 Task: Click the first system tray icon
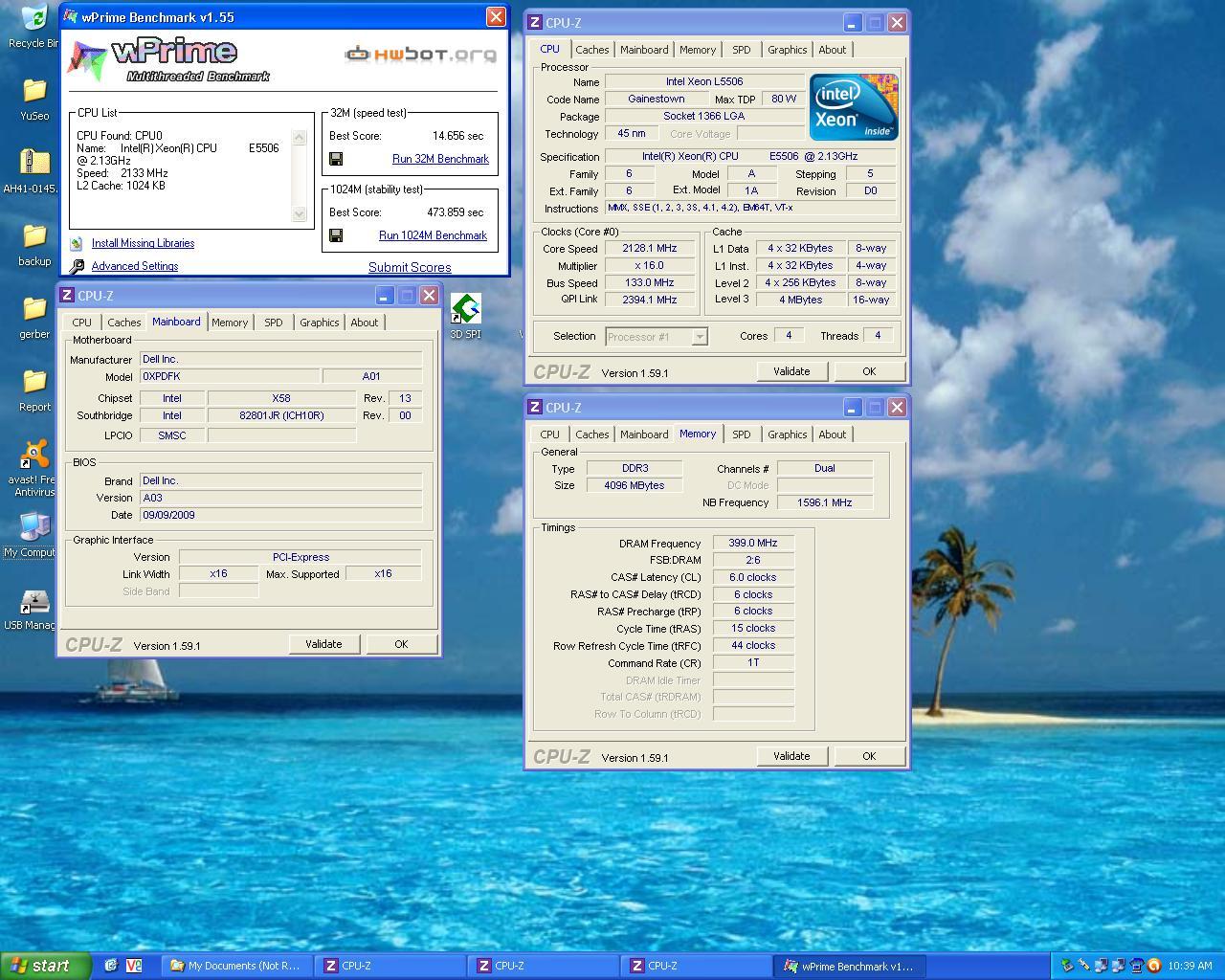(1068, 966)
